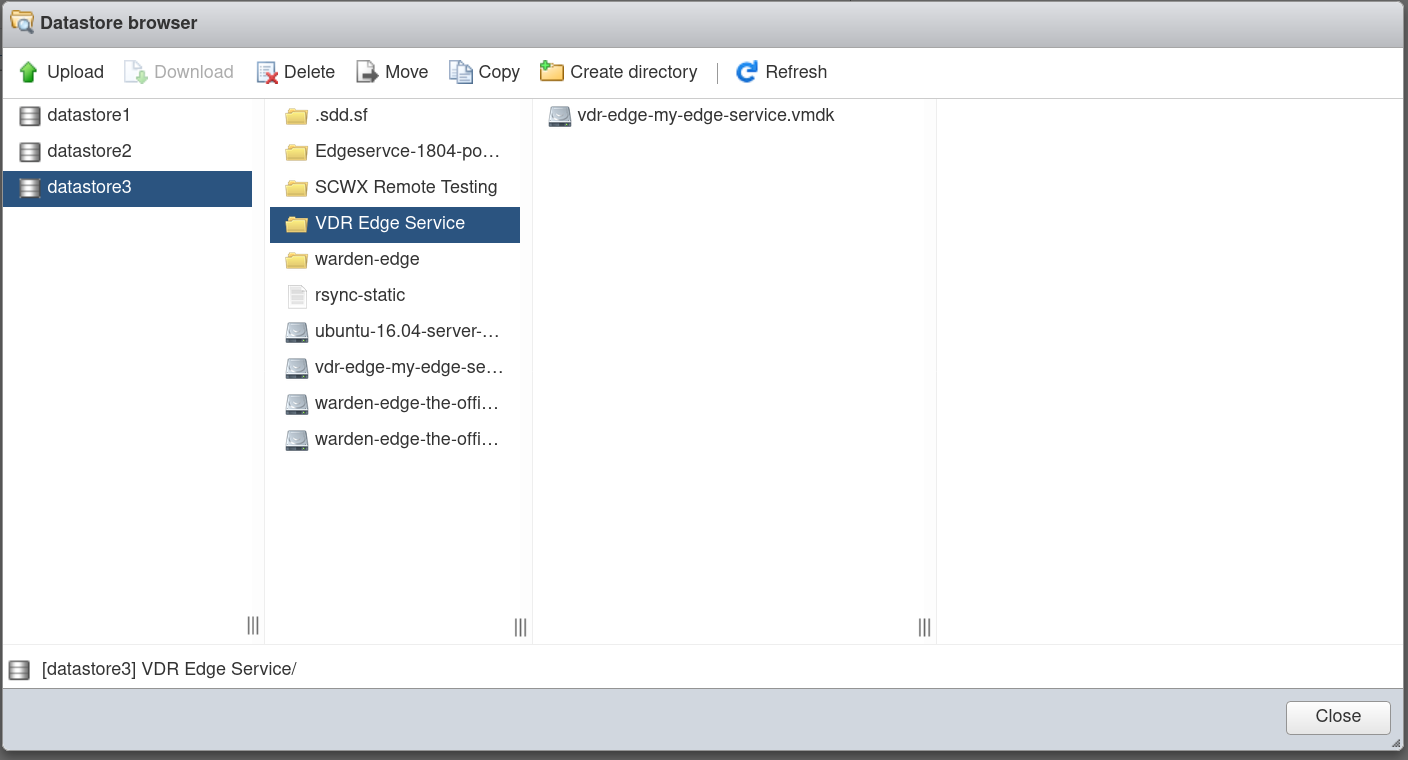The width and height of the screenshot is (1408, 760).
Task: Click the Delete icon with red X
Action: 266,72
